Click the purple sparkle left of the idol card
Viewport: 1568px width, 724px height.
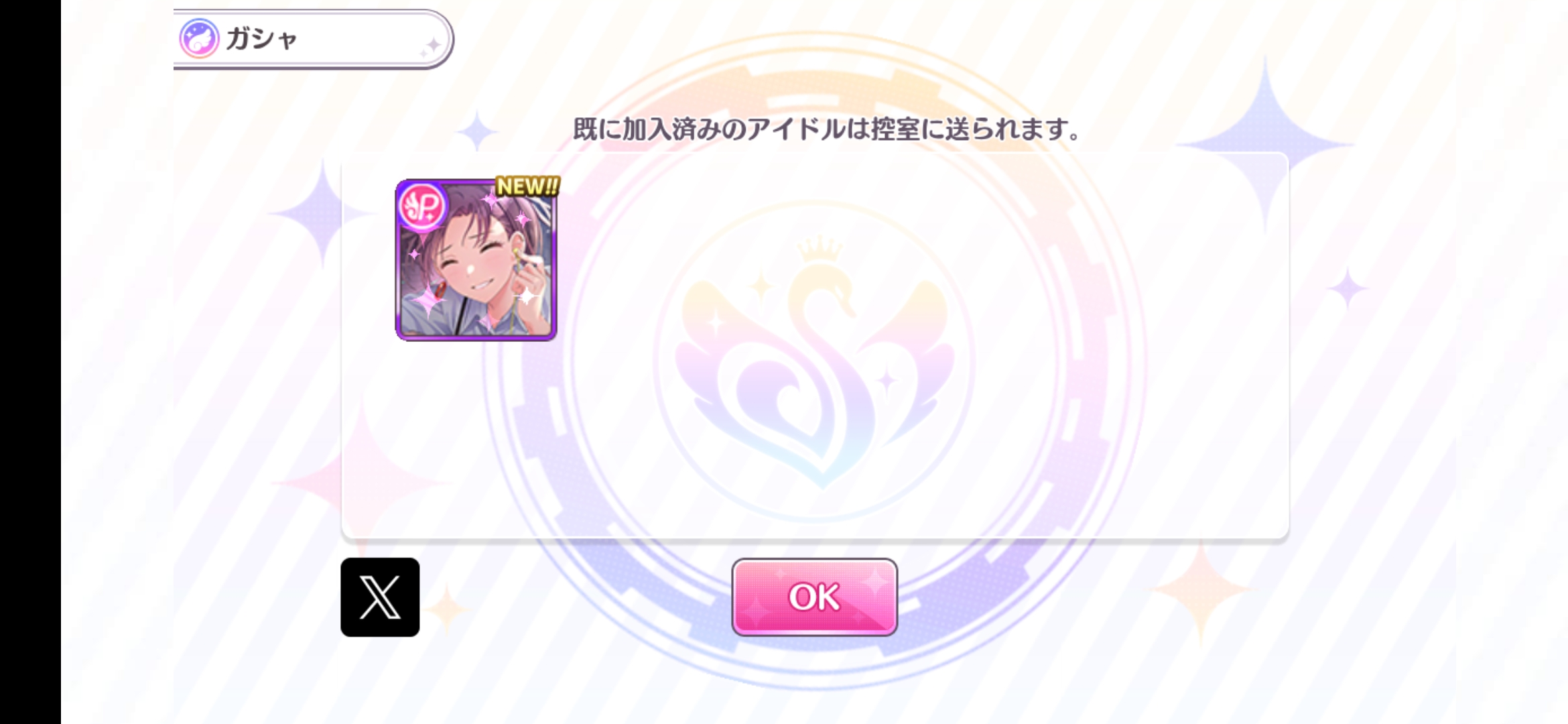coord(323,213)
